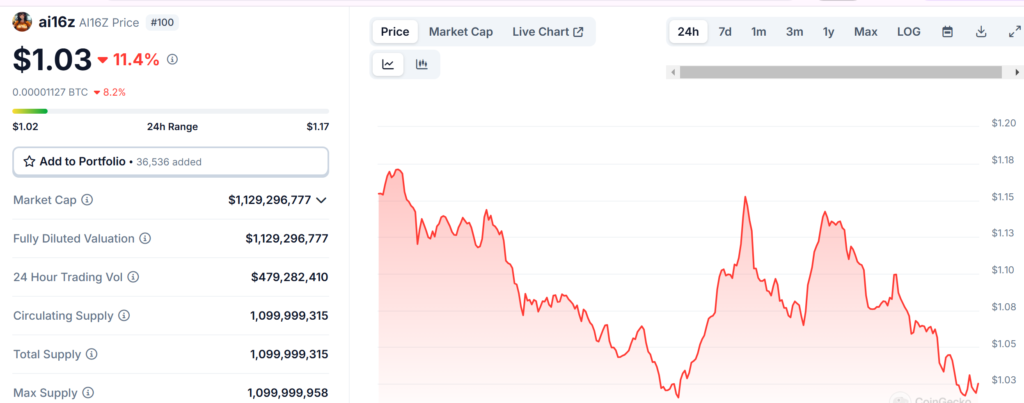Click info icon next to Fully Diluted Valuation
The height and width of the screenshot is (403, 1024).
[145, 239]
